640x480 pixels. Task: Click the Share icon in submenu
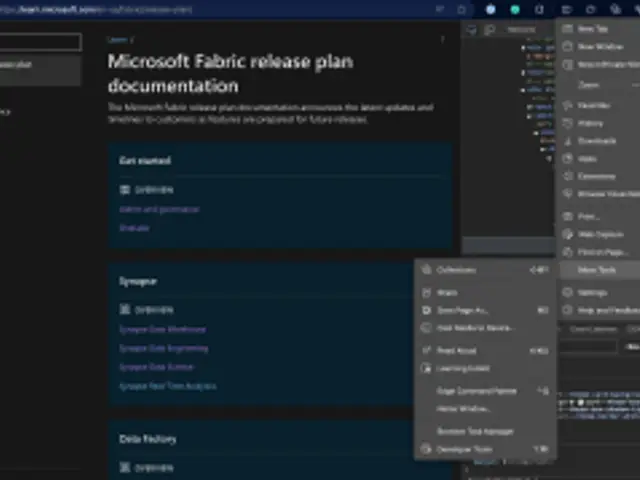(x=426, y=293)
